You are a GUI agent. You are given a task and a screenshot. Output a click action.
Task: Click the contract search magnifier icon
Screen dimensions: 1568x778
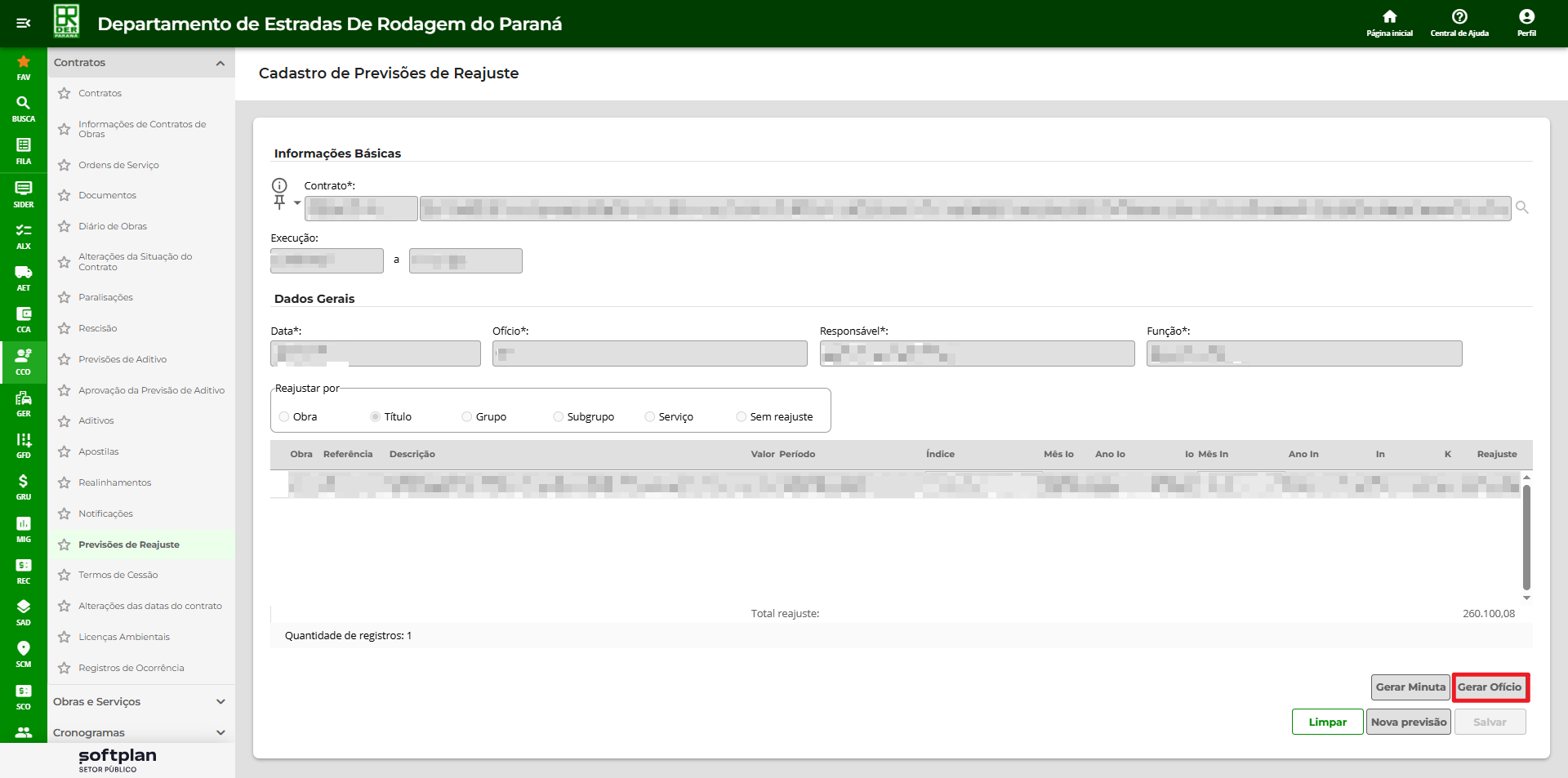click(1522, 208)
